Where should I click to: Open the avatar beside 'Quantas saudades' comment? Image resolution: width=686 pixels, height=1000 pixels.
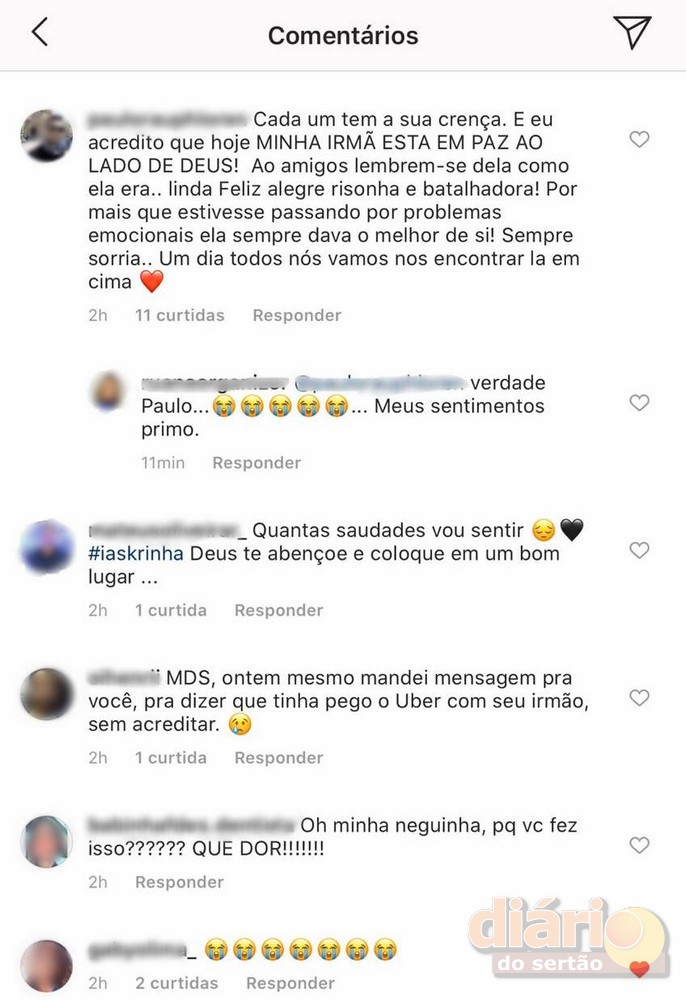coord(47,547)
